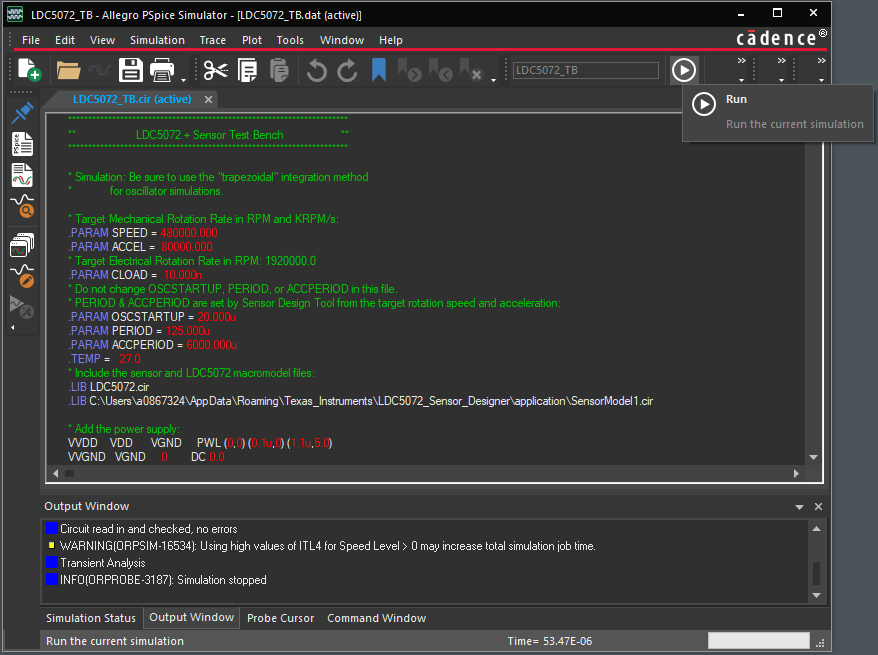Image resolution: width=878 pixels, height=655 pixels.
Task: Open a file using the folder icon
Action: [x=68, y=71]
